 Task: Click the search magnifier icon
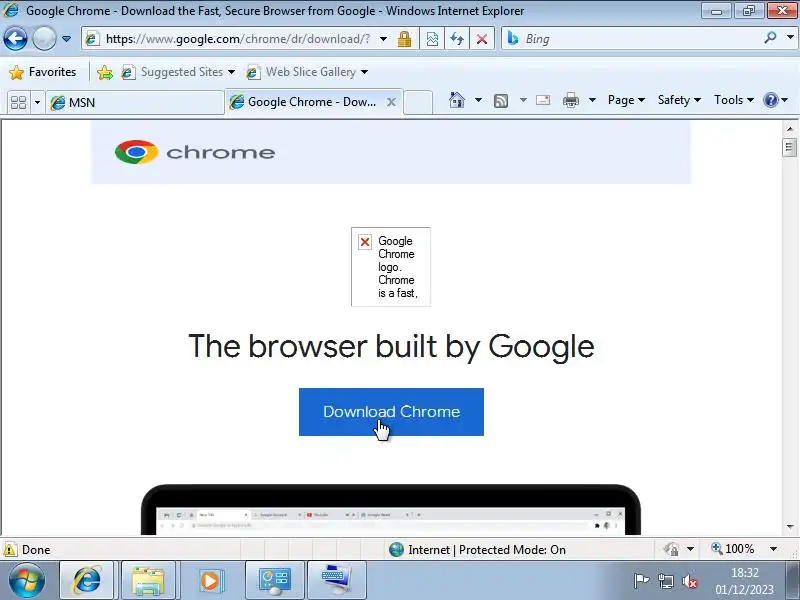click(770, 38)
